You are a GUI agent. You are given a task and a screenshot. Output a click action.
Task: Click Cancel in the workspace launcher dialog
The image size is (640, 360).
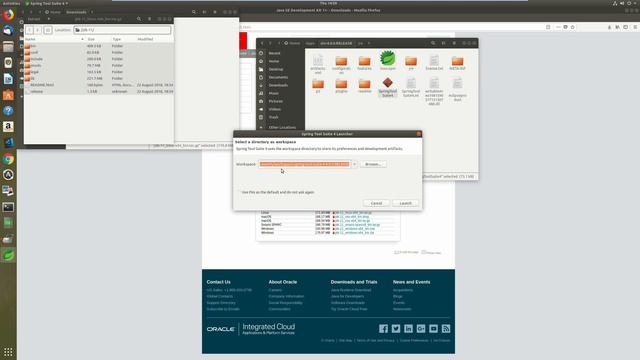(376, 203)
